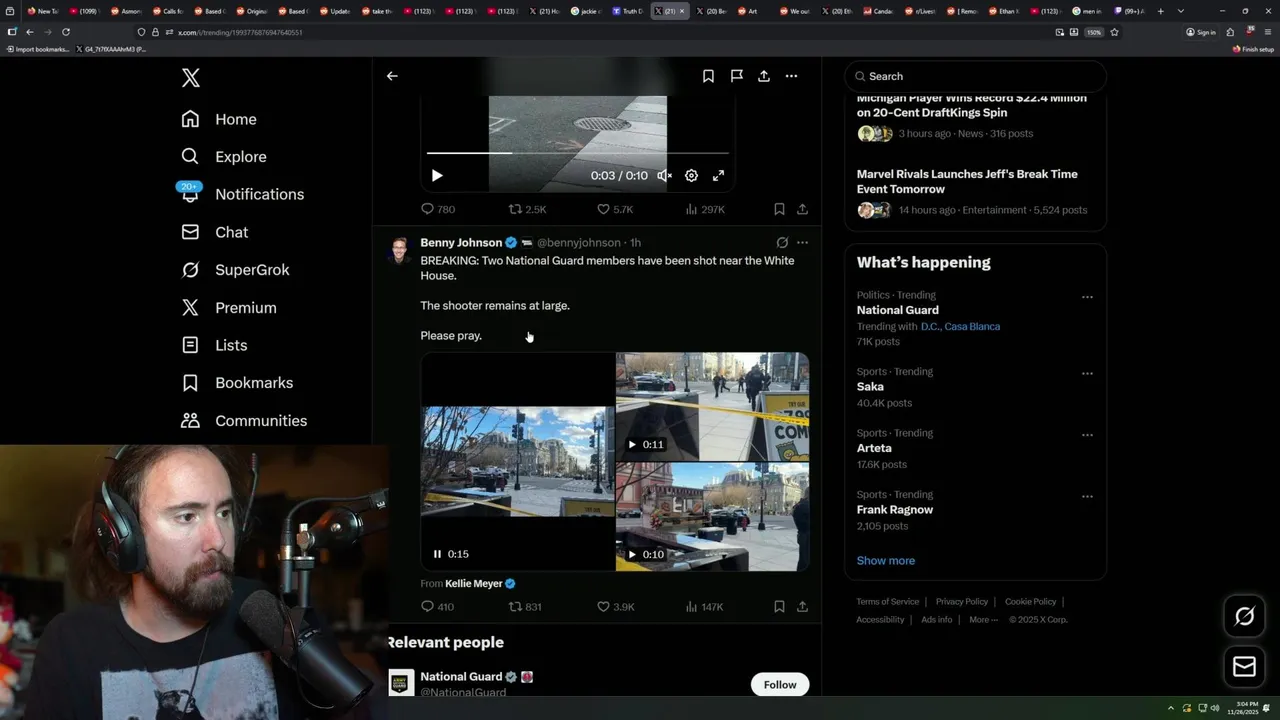The height and width of the screenshot is (720, 1280).
Task: Open top video settings gear
Action: (x=691, y=175)
